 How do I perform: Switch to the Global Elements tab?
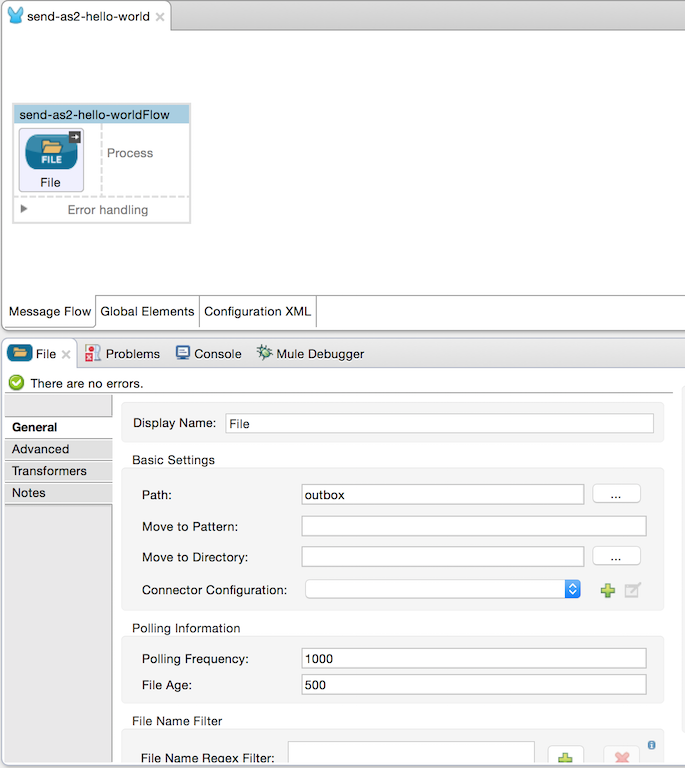coord(147,311)
